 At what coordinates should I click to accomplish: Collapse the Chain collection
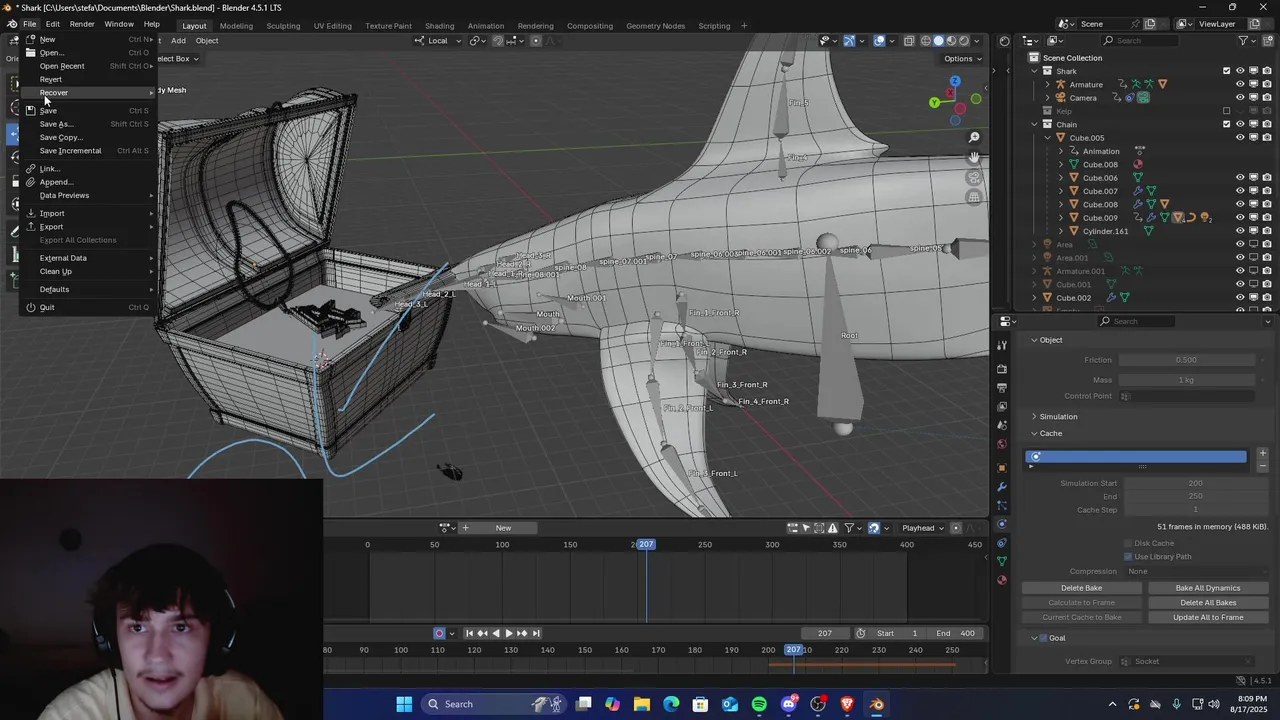click(x=1034, y=125)
